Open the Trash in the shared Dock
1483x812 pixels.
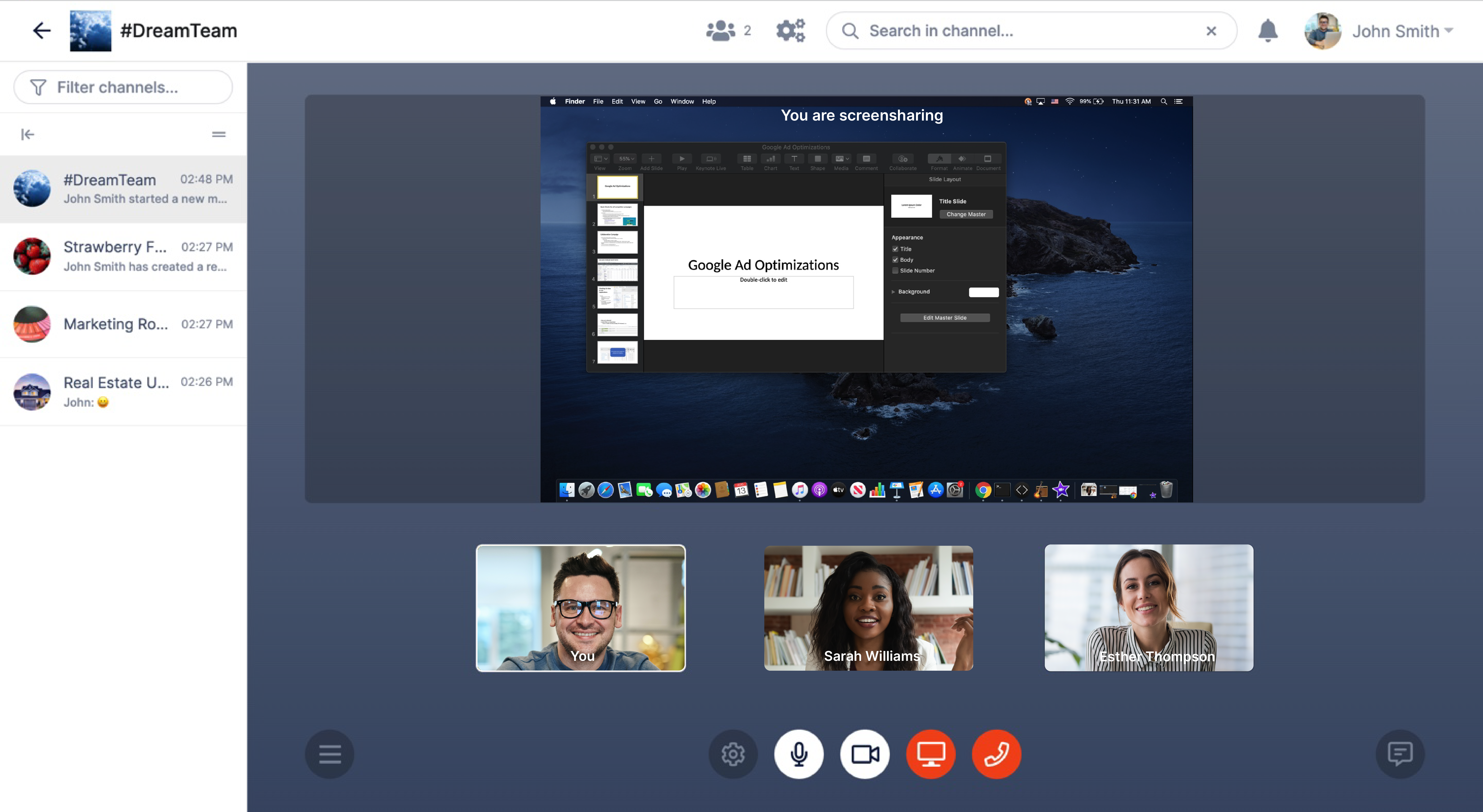pos(1166,490)
